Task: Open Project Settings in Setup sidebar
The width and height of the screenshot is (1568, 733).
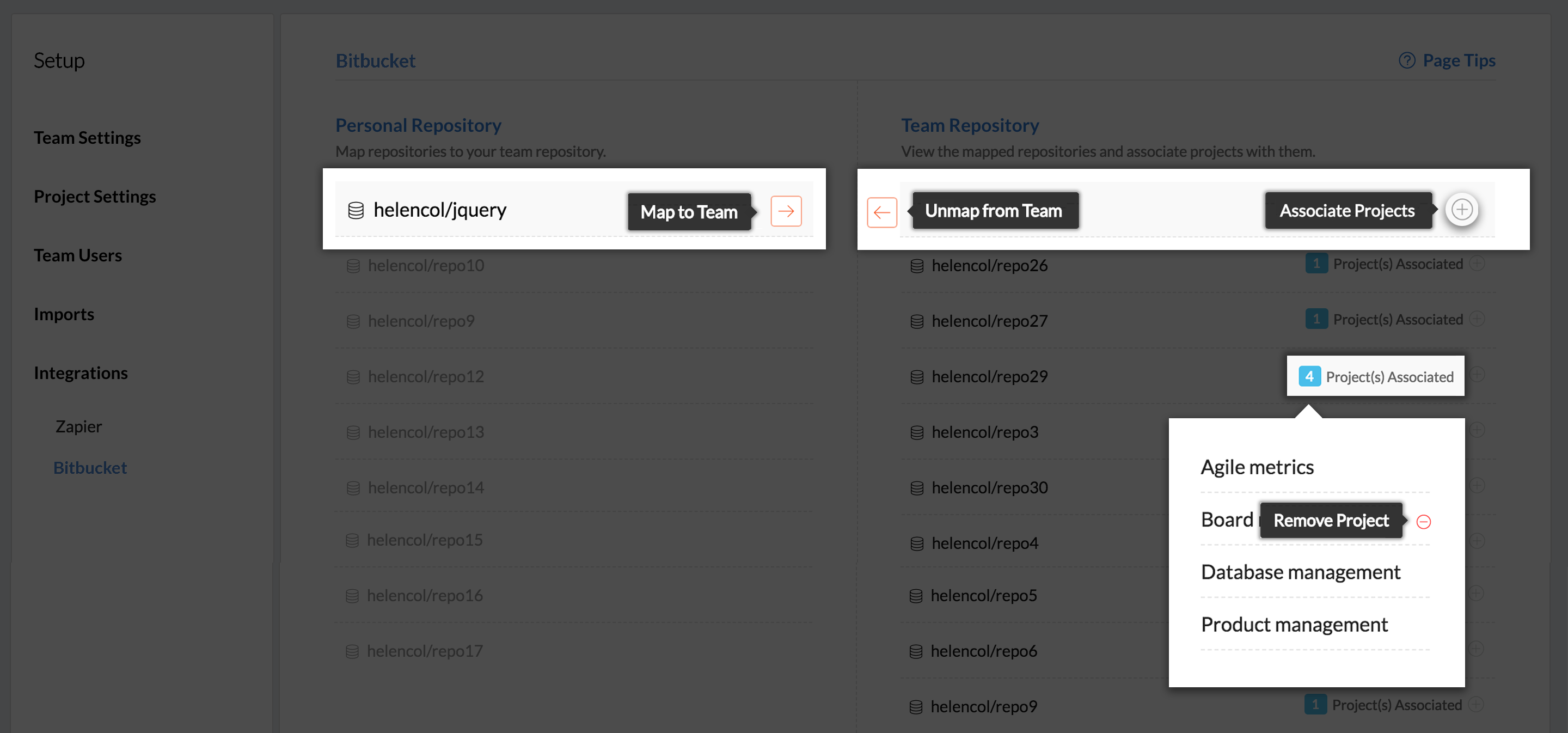Action: [95, 196]
